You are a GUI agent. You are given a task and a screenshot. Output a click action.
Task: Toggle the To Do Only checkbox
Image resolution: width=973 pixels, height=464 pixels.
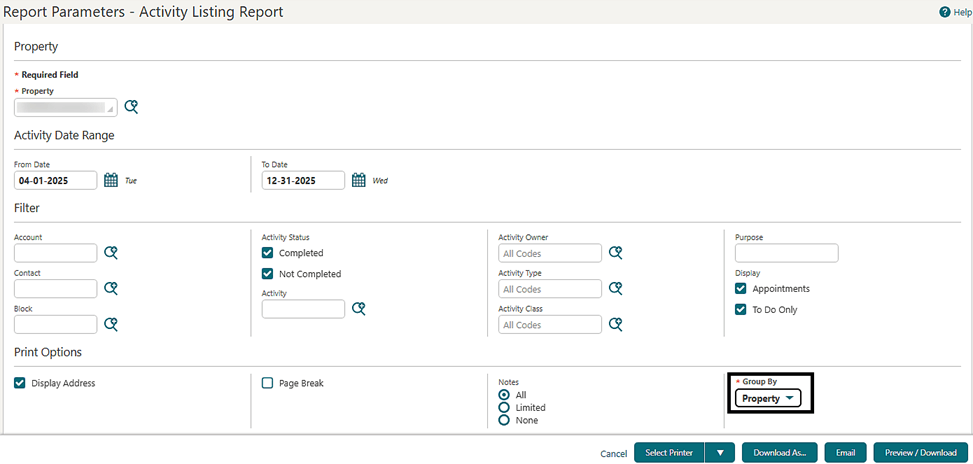tap(740, 310)
